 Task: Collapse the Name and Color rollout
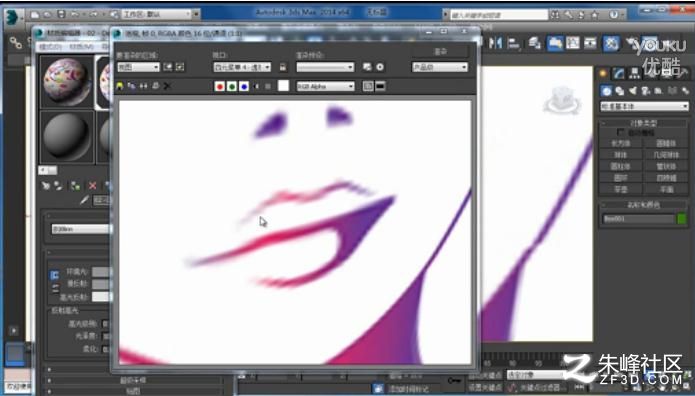pos(644,204)
